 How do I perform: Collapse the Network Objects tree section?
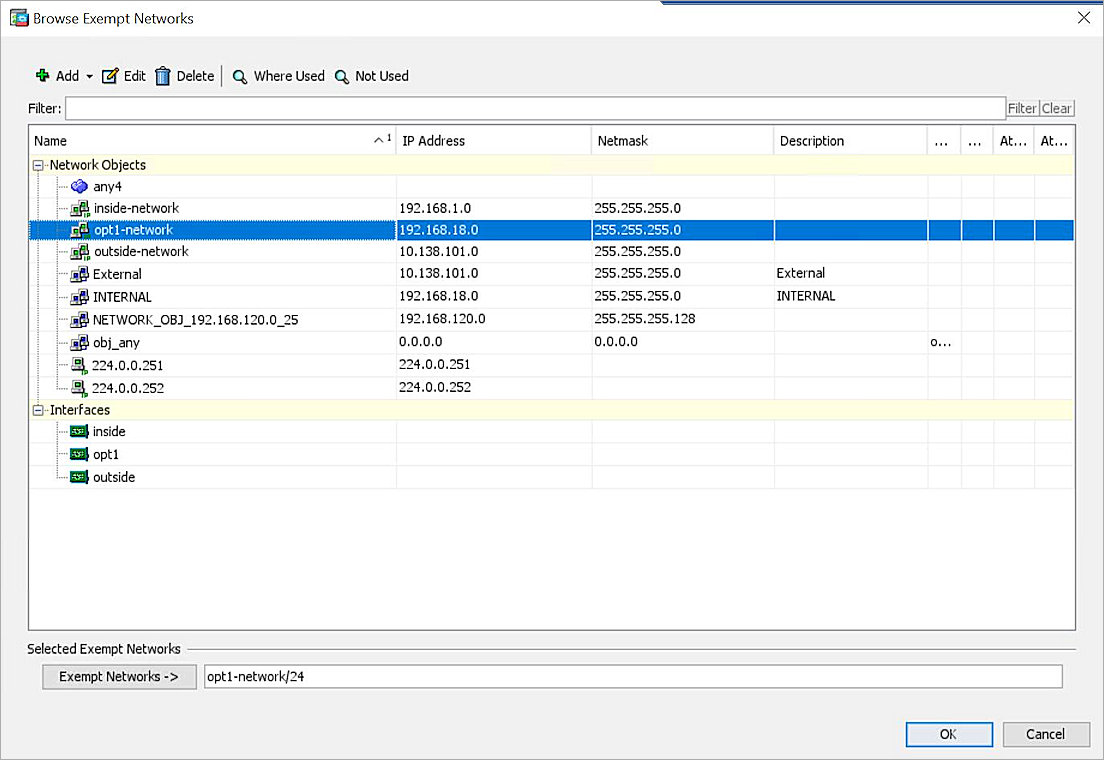[37, 164]
